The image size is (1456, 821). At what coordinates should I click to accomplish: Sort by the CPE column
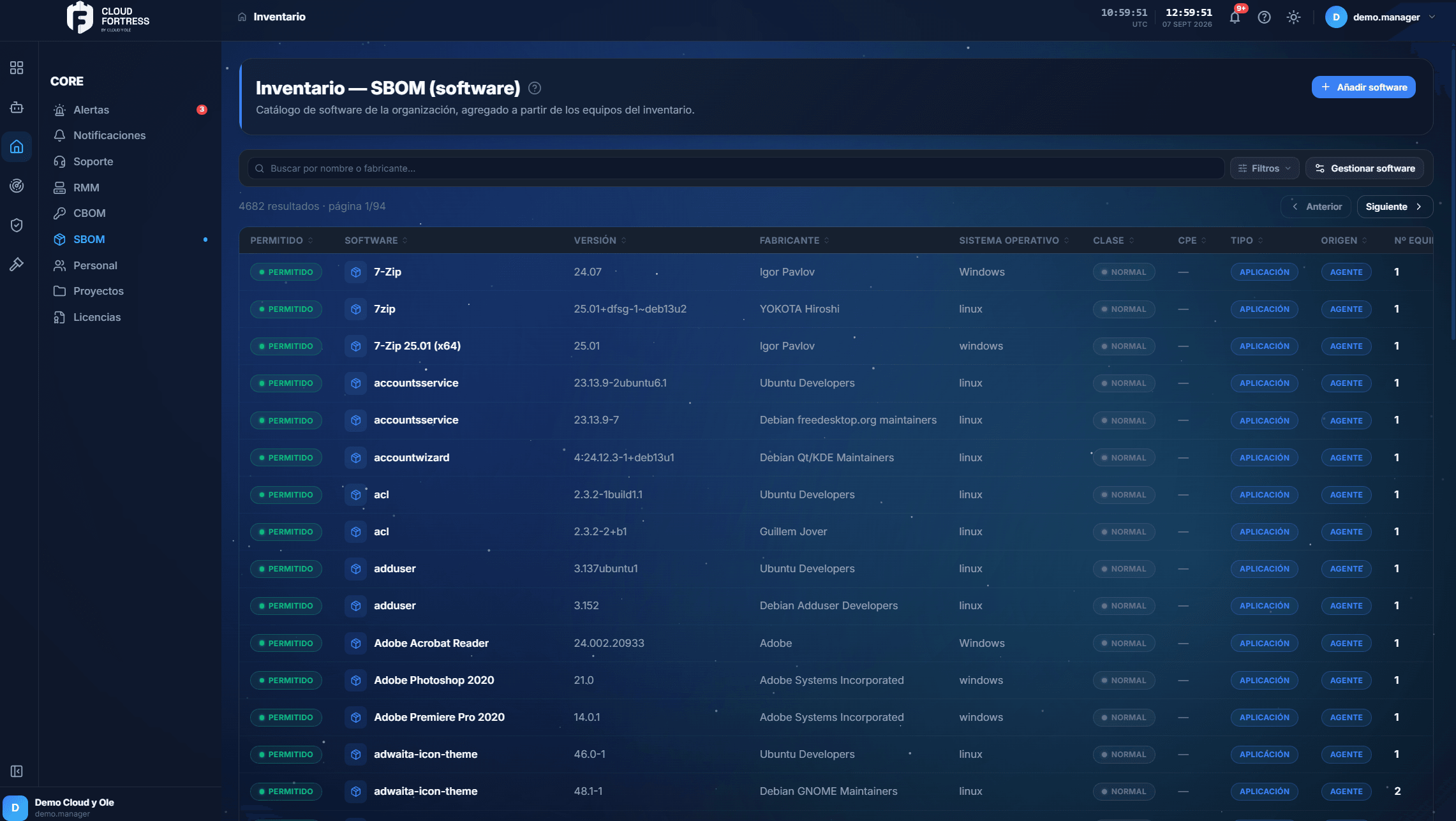(x=1192, y=240)
